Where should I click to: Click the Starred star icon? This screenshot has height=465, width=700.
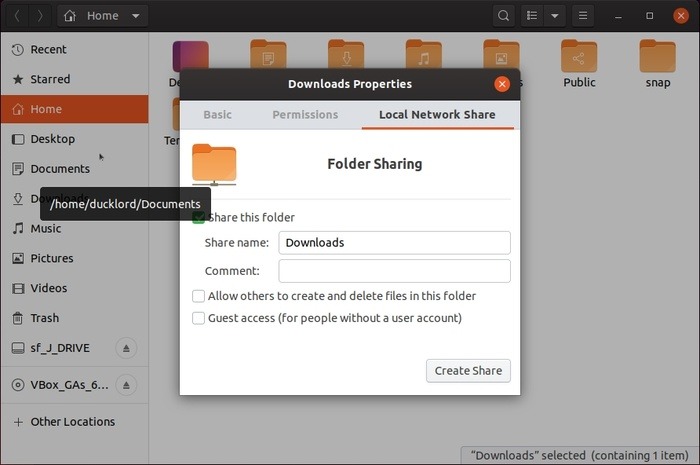[x=18, y=79]
